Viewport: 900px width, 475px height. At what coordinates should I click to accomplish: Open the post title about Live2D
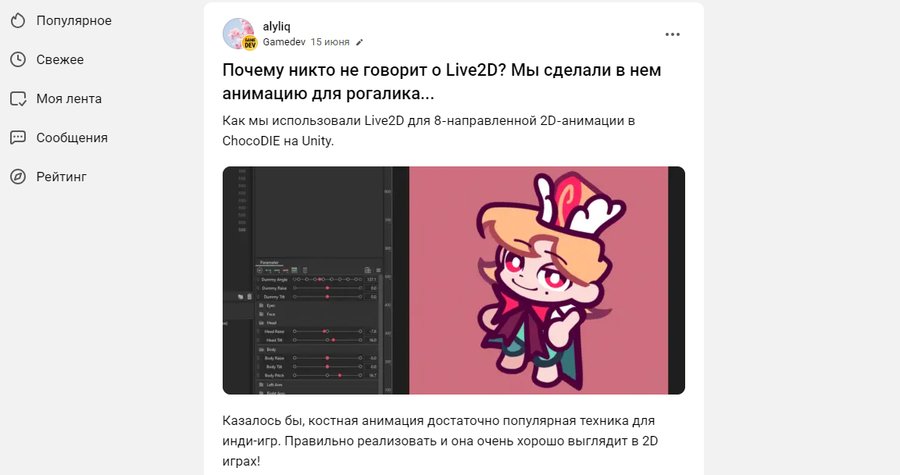click(x=442, y=81)
